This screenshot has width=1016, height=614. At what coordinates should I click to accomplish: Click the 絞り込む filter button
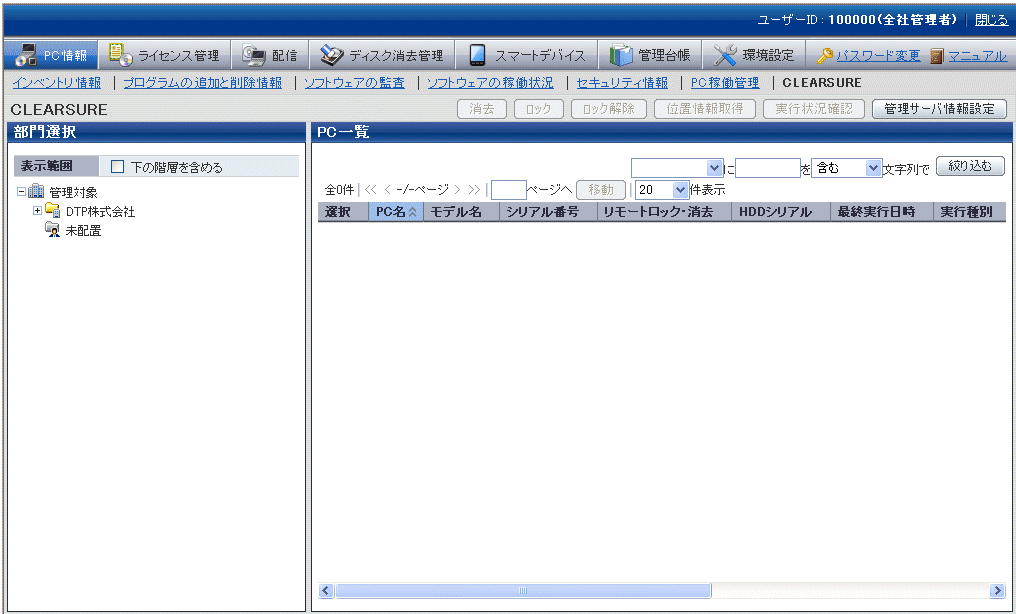[x=970, y=166]
